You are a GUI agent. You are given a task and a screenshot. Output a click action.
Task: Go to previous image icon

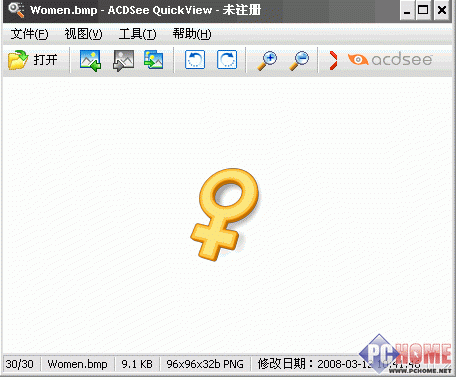[90, 60]
